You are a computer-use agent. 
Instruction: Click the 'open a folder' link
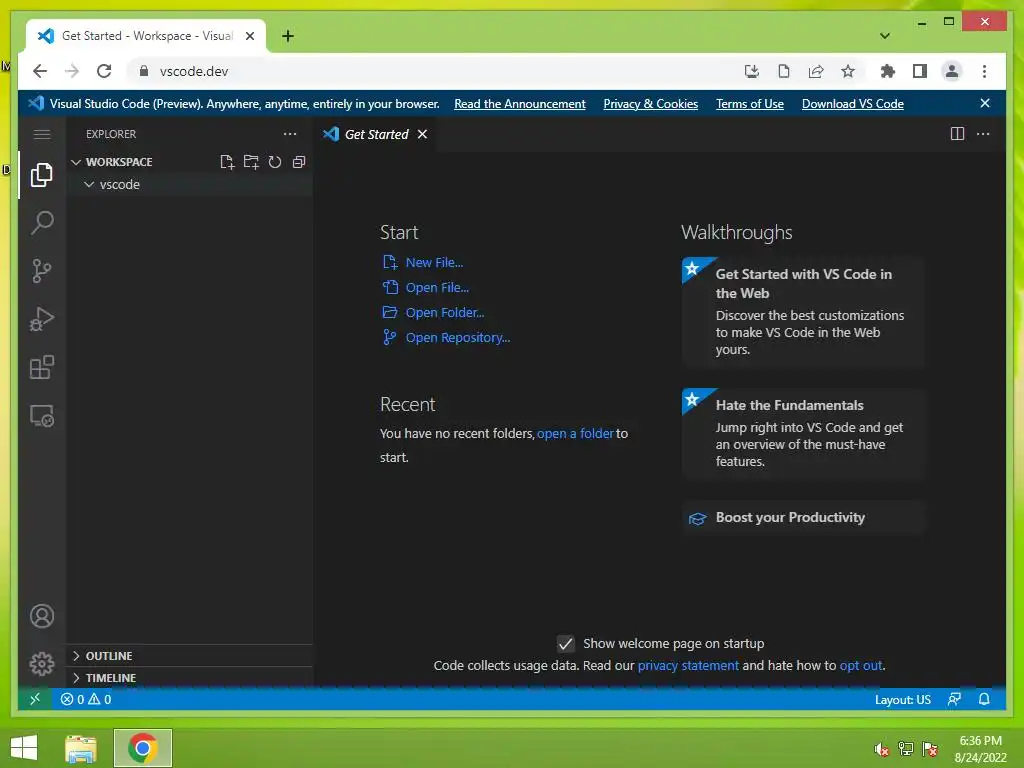coord(575,434)
